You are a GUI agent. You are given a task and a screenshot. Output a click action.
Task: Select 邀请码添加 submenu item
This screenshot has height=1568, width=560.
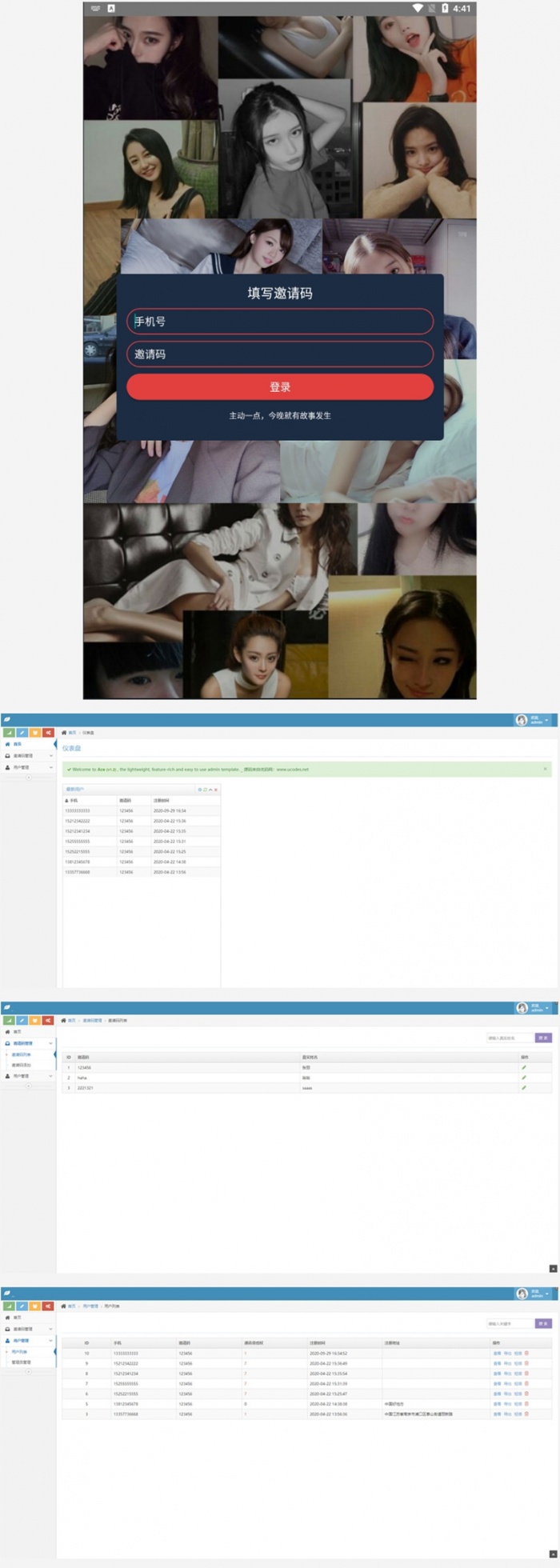(x=28, y=1066)
